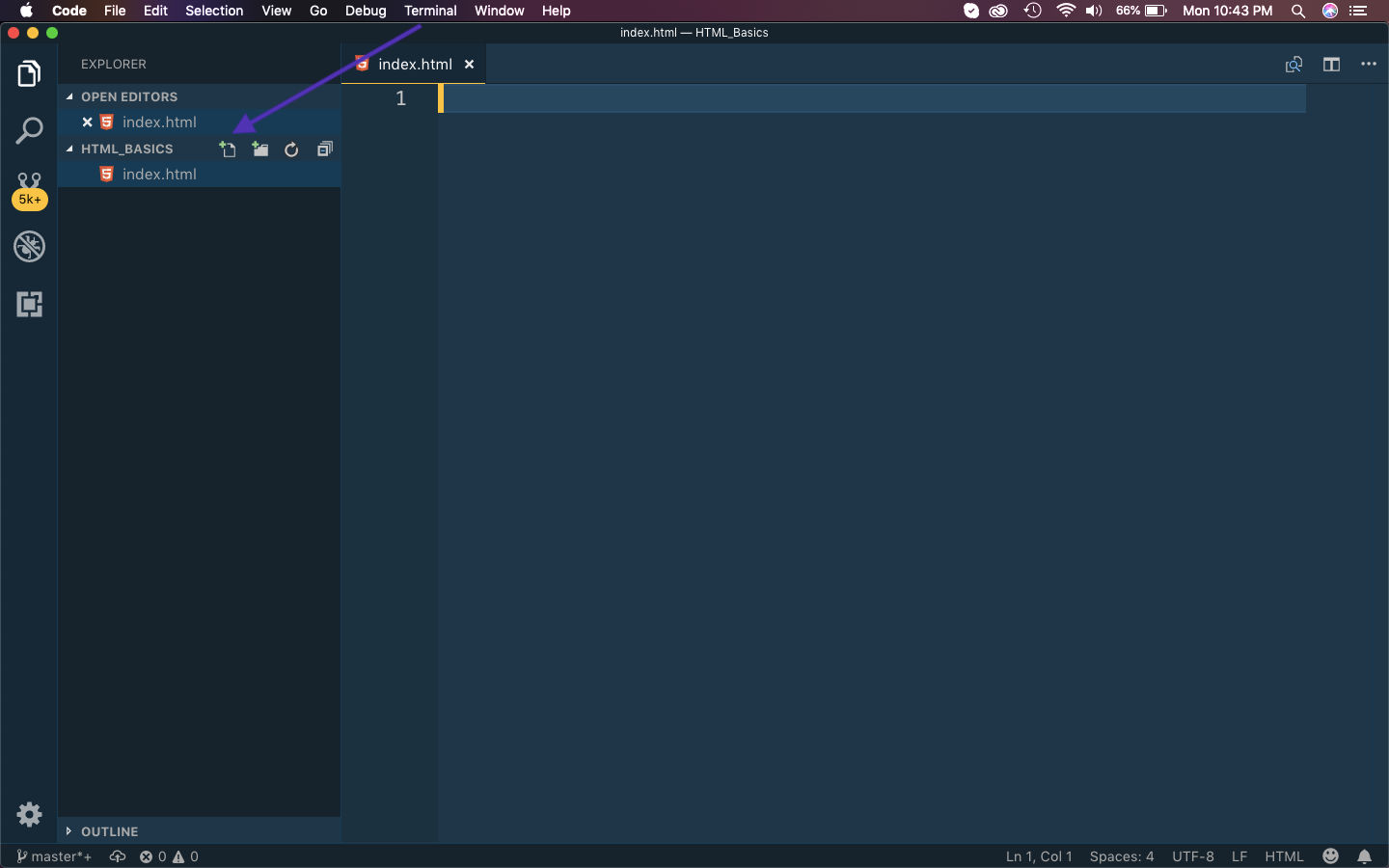Viewport: 1389px width, 868px height.
Task: Open the Apple menu
Action: click(x=26, y=11)
